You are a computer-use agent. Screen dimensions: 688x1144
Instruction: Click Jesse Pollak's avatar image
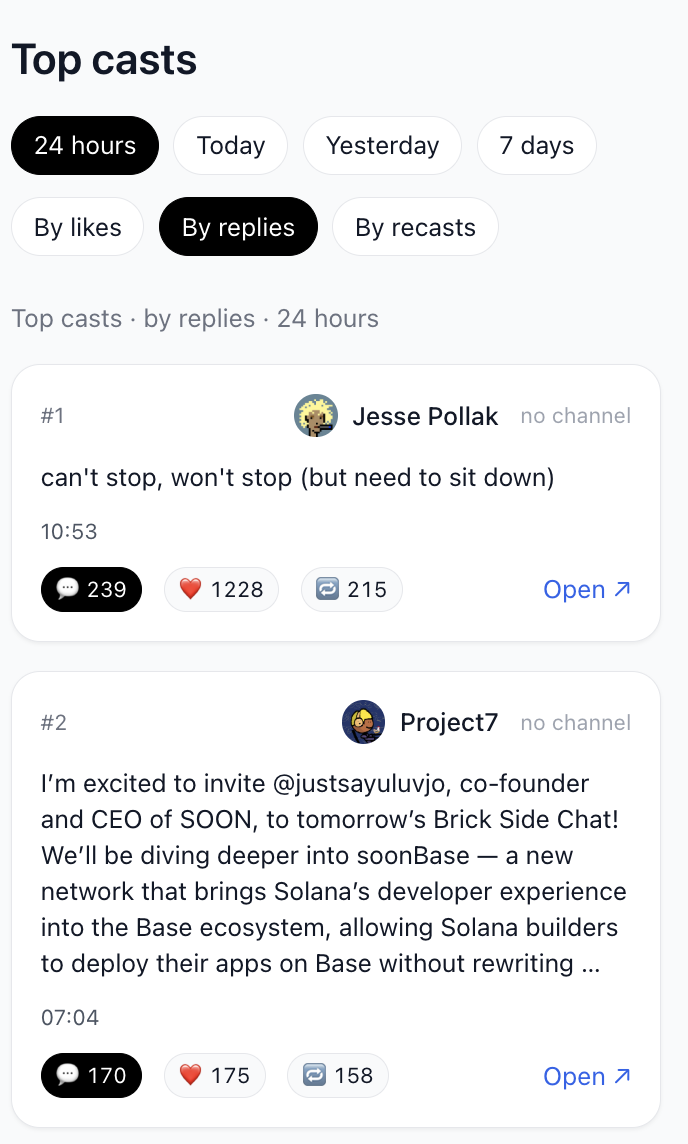pos(315,416)
